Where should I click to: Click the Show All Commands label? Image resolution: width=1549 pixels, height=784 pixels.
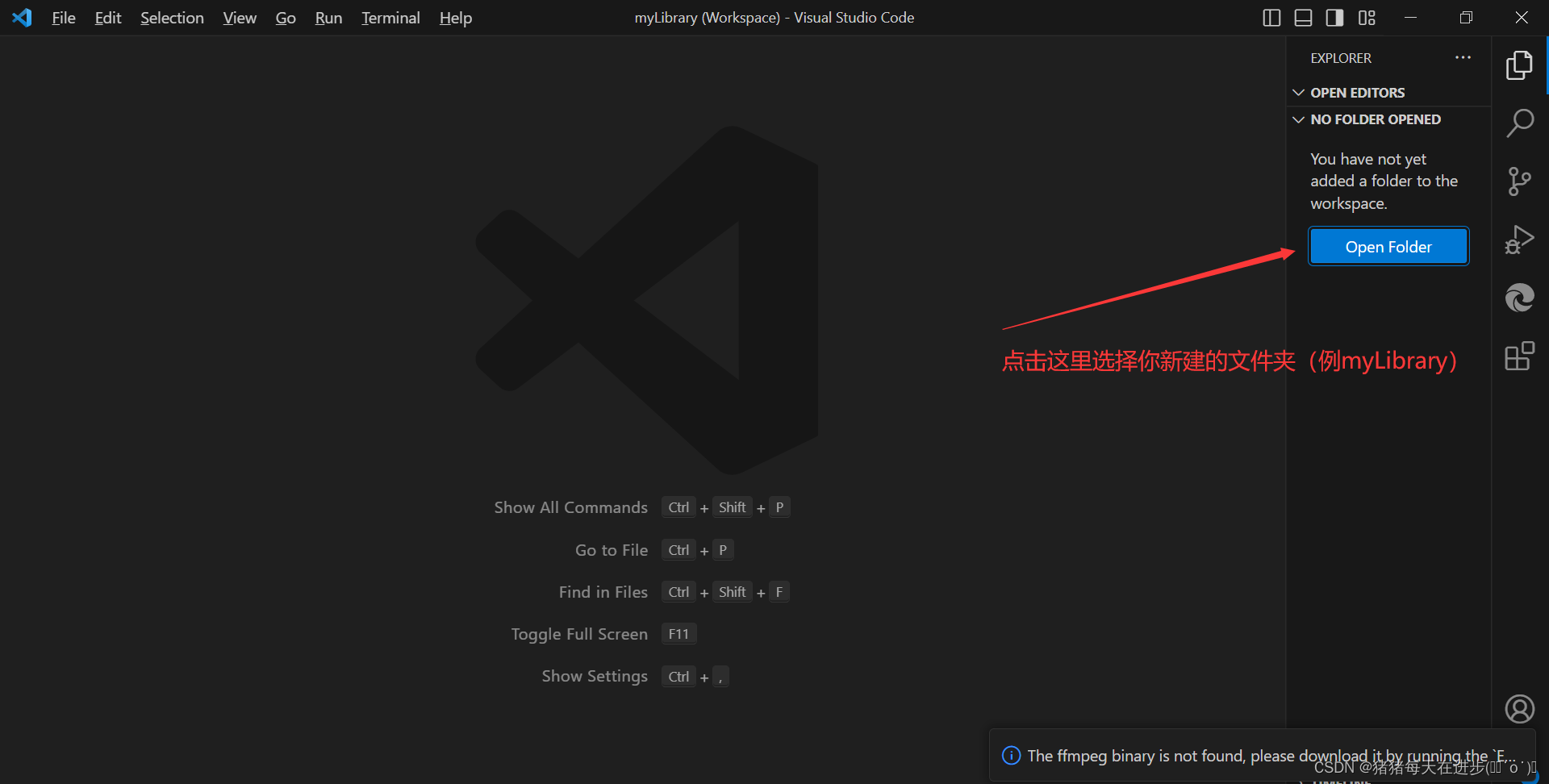[x=571, y=507]
